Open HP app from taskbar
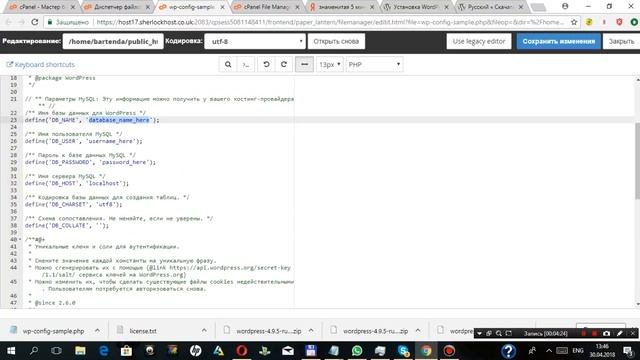Screen dimensions: 640x360 196,351
